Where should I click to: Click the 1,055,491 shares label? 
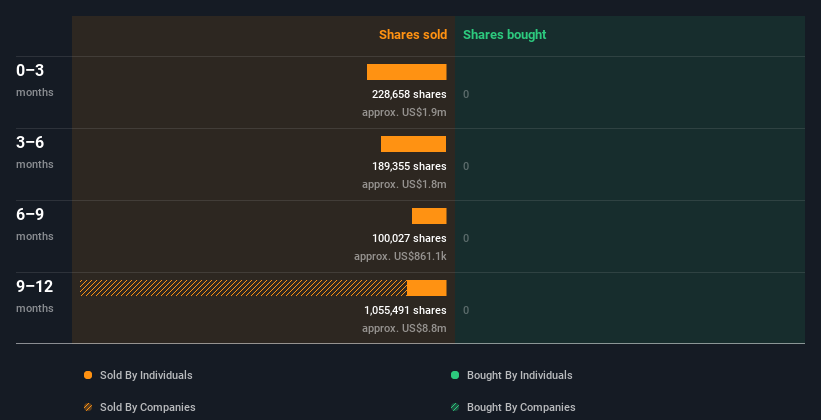coord(405,310)
